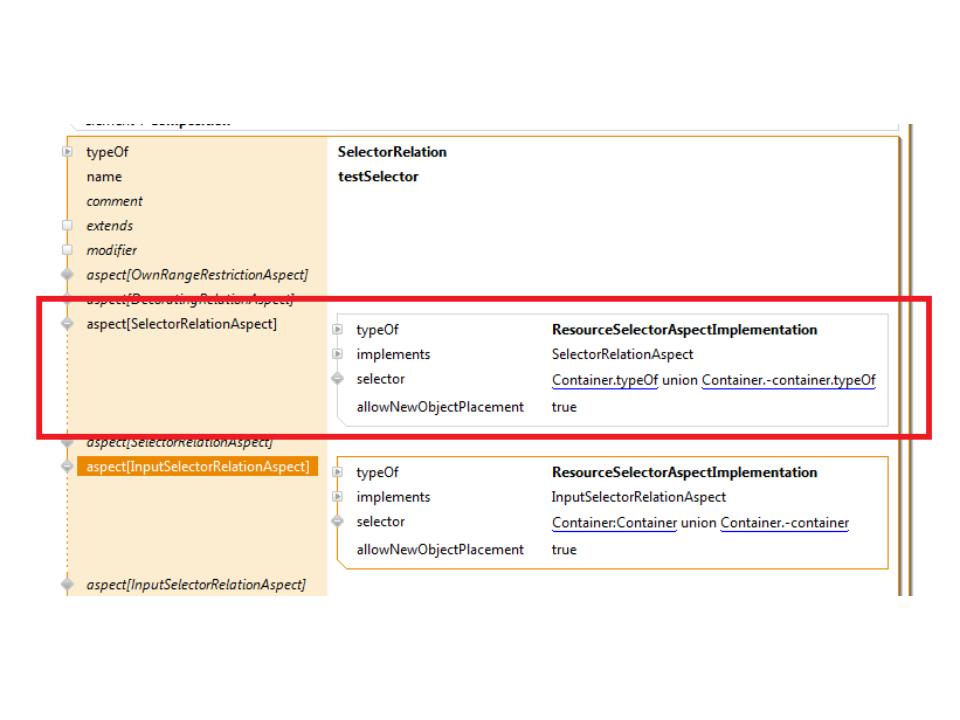
Task: Click the testSelector name value
Action: pyautogui.click(x=378, y=177)
